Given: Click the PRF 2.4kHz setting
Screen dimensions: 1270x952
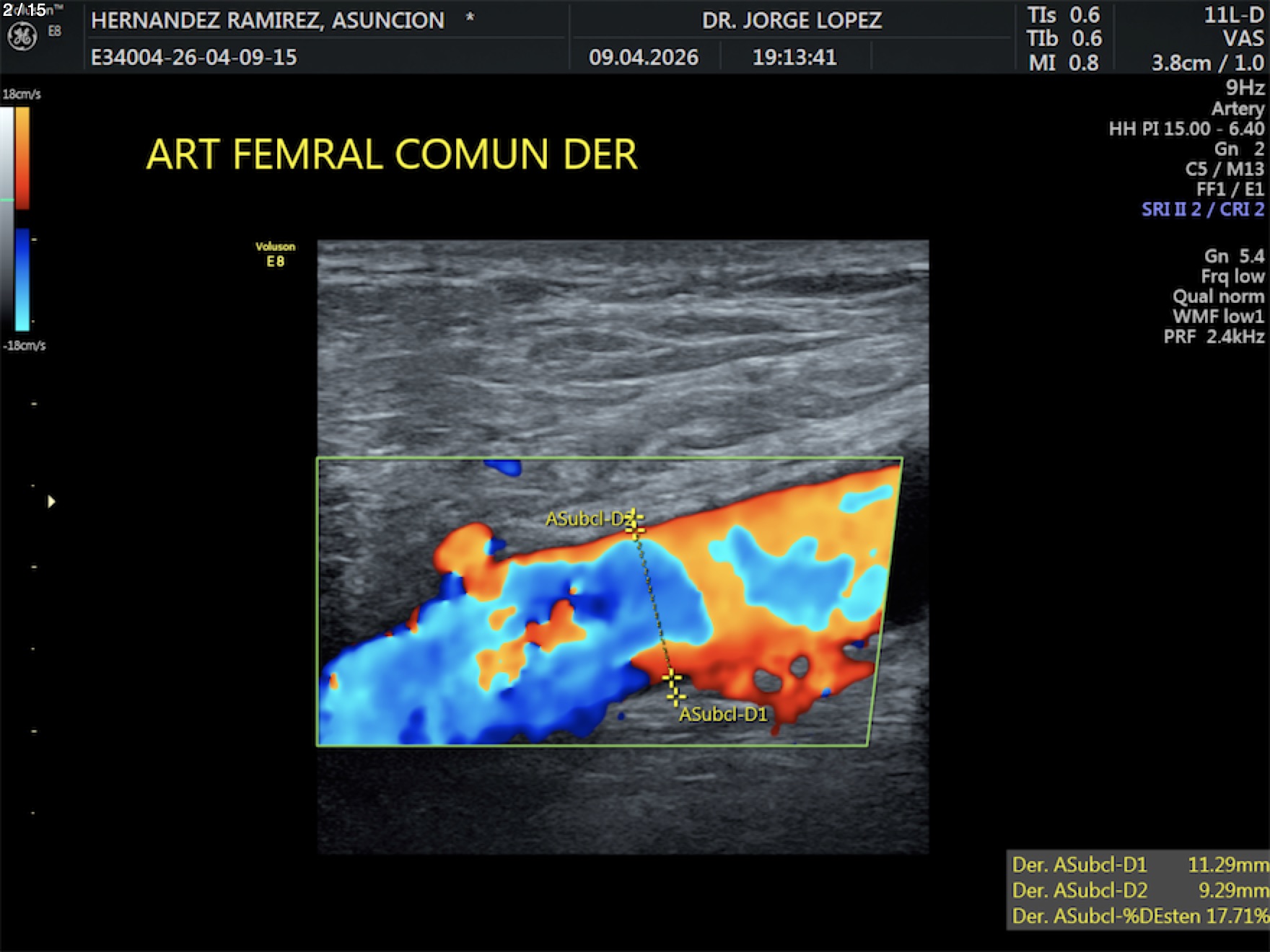Looking at the screenshot, I should pyautogui.click(x=1214, y=336).
